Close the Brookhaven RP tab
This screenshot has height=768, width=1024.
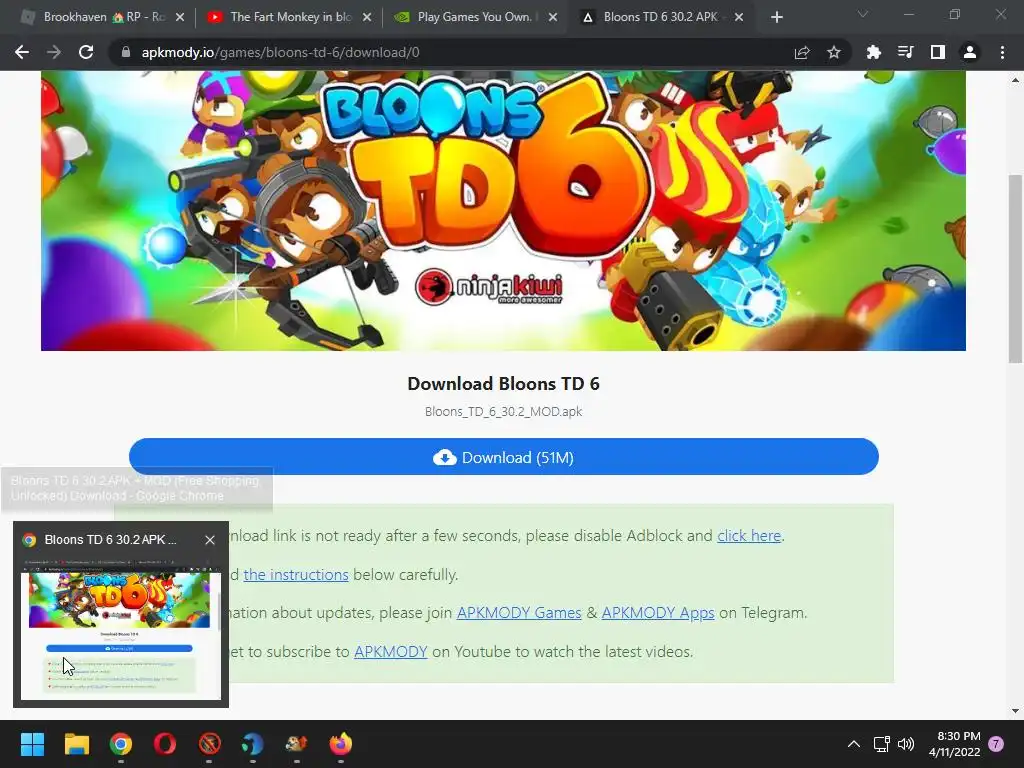[180, 17]
